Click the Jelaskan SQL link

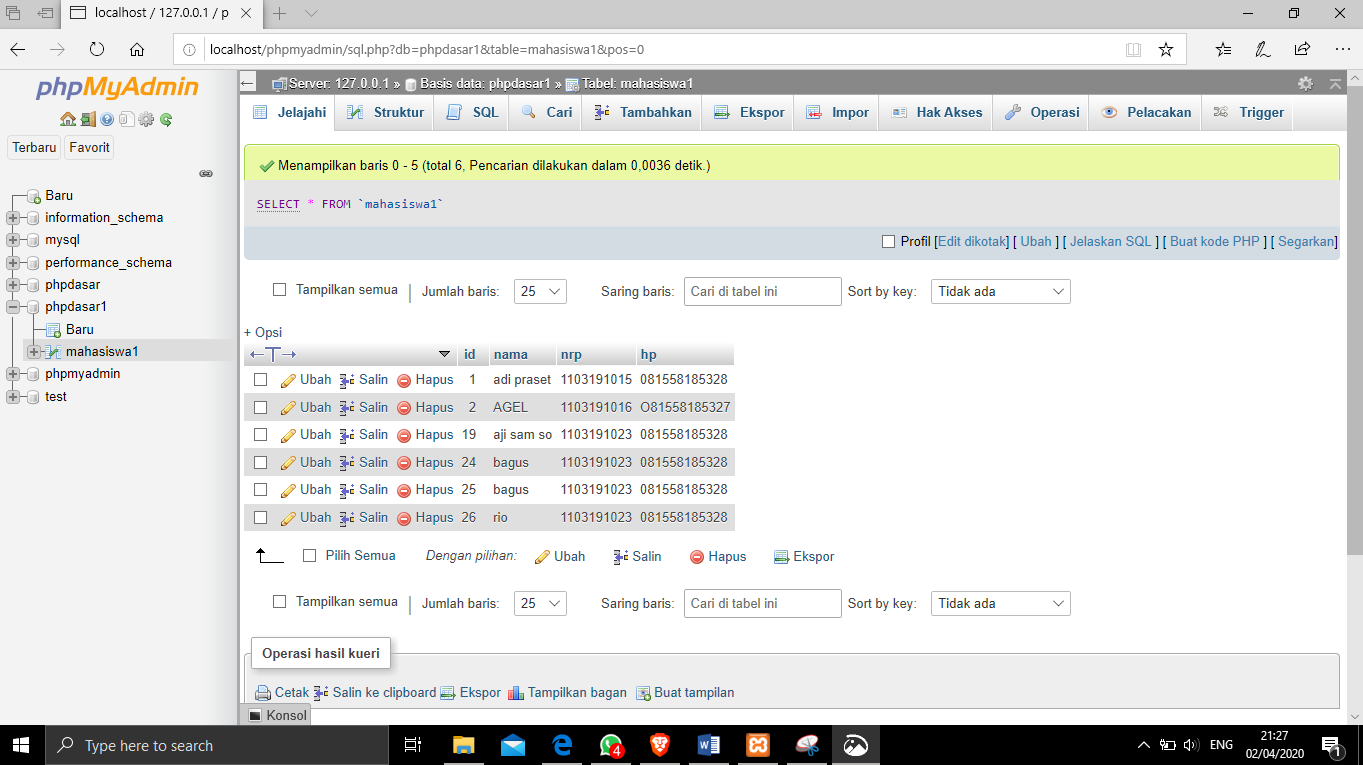coord(1110,242)
